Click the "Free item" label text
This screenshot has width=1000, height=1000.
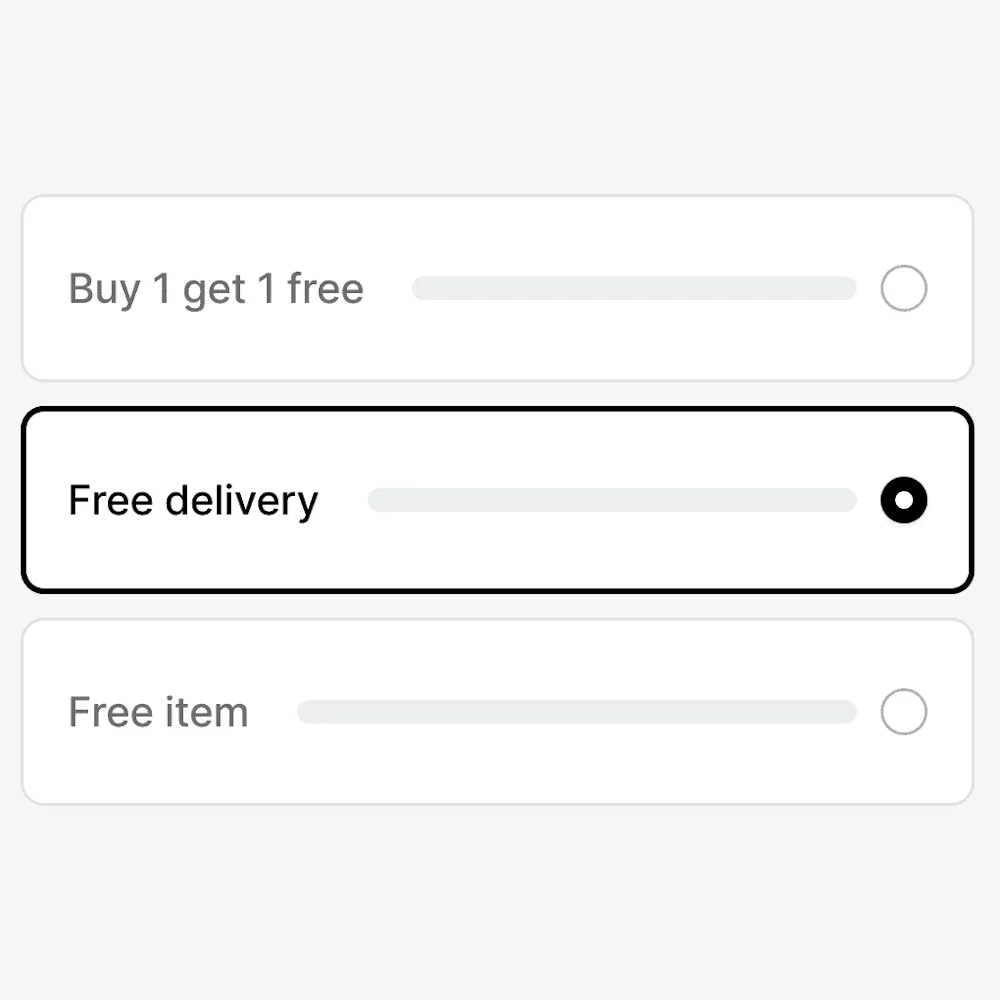pyautogui.click(x=158, y=713)
